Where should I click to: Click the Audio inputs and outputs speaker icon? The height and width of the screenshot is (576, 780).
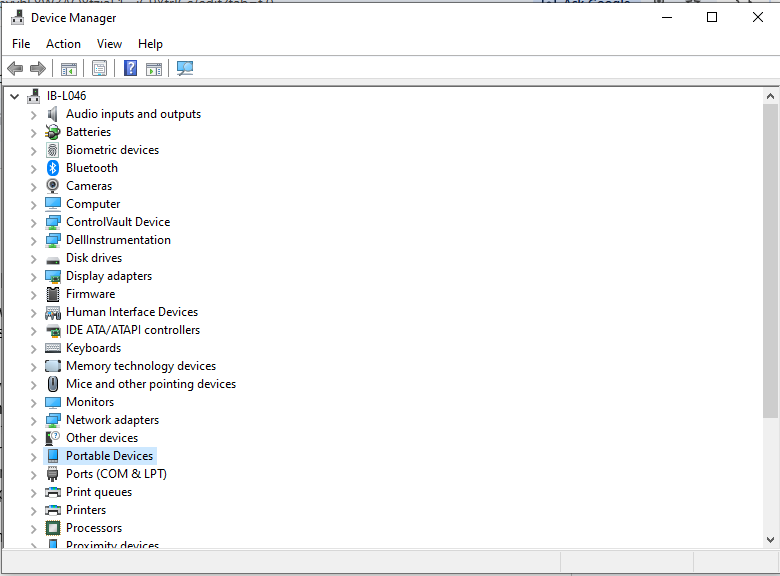[x=53, y=114]
